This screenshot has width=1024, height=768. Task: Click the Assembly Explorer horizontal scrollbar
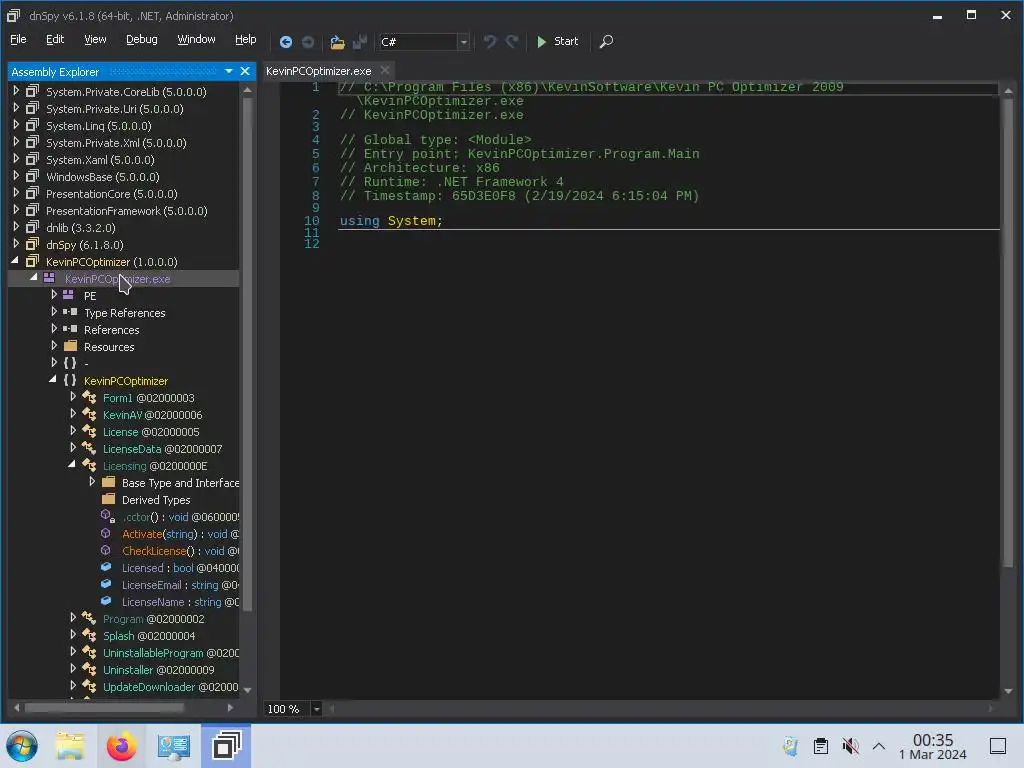pyautogui.click(x=104, y=708)
